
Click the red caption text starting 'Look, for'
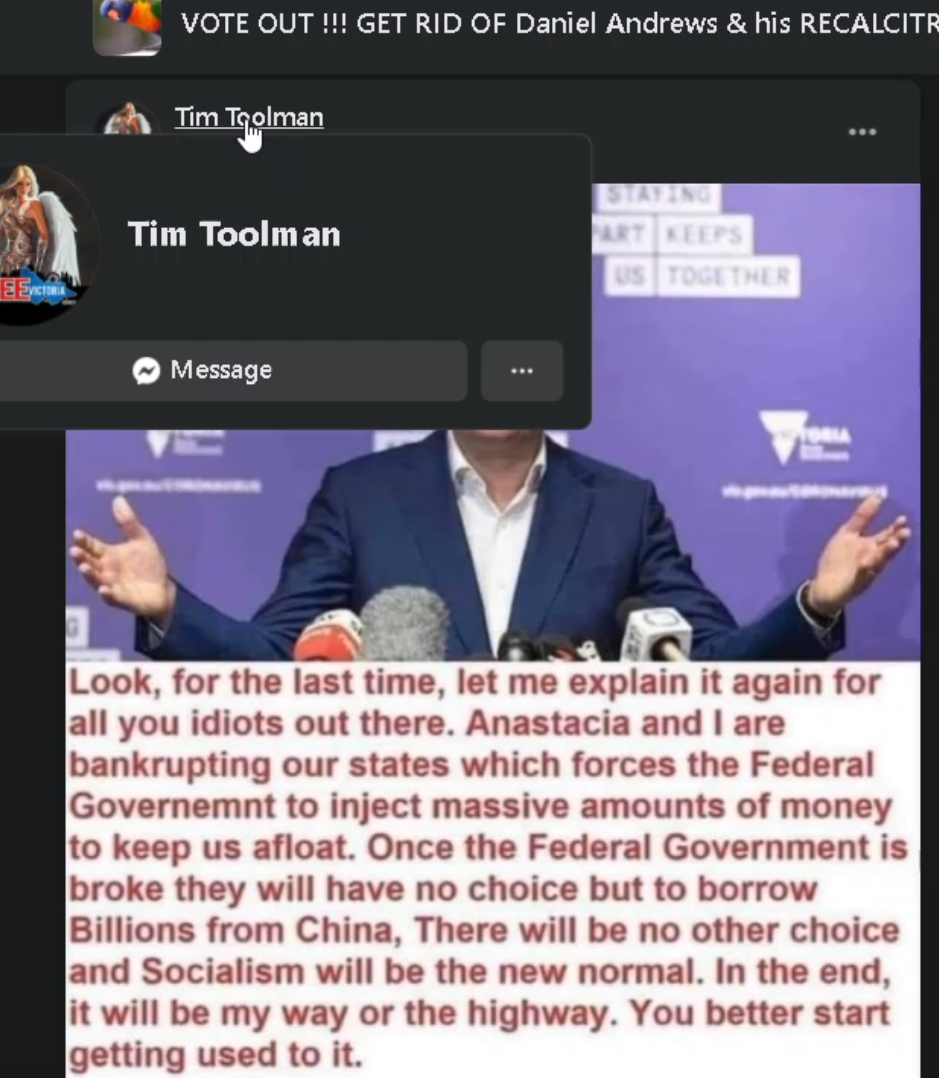coord(486,869)
